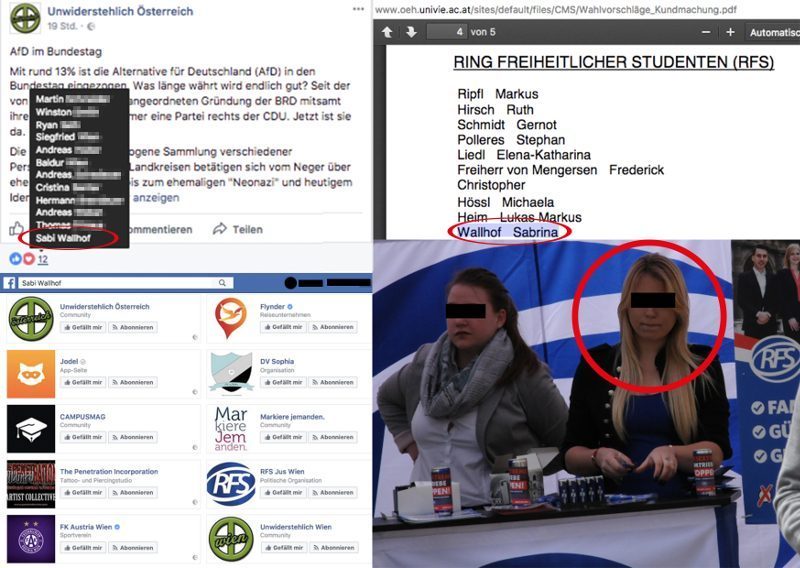
Task: Click Abonnieren for Markiere jemanden
Action: pos(333,437)
